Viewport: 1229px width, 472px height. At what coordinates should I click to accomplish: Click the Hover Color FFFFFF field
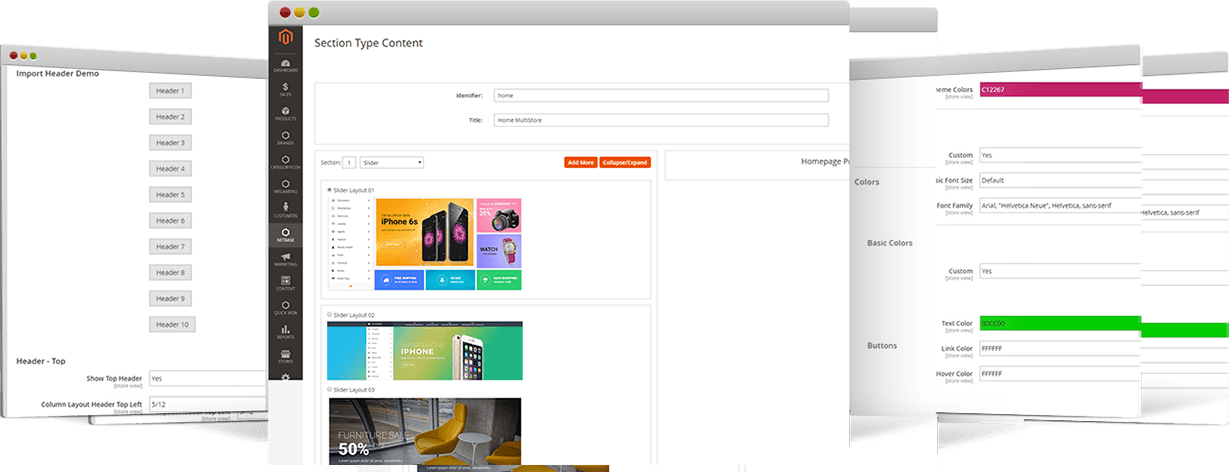(1060, 373)
